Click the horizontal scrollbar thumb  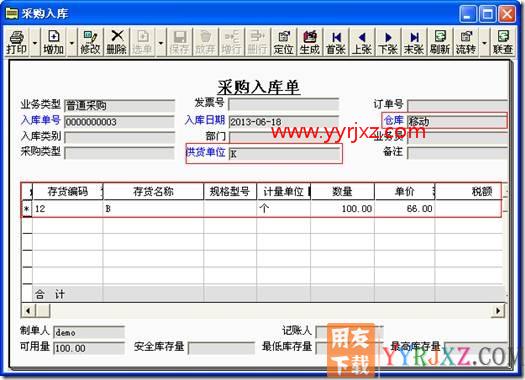[43, 311]
